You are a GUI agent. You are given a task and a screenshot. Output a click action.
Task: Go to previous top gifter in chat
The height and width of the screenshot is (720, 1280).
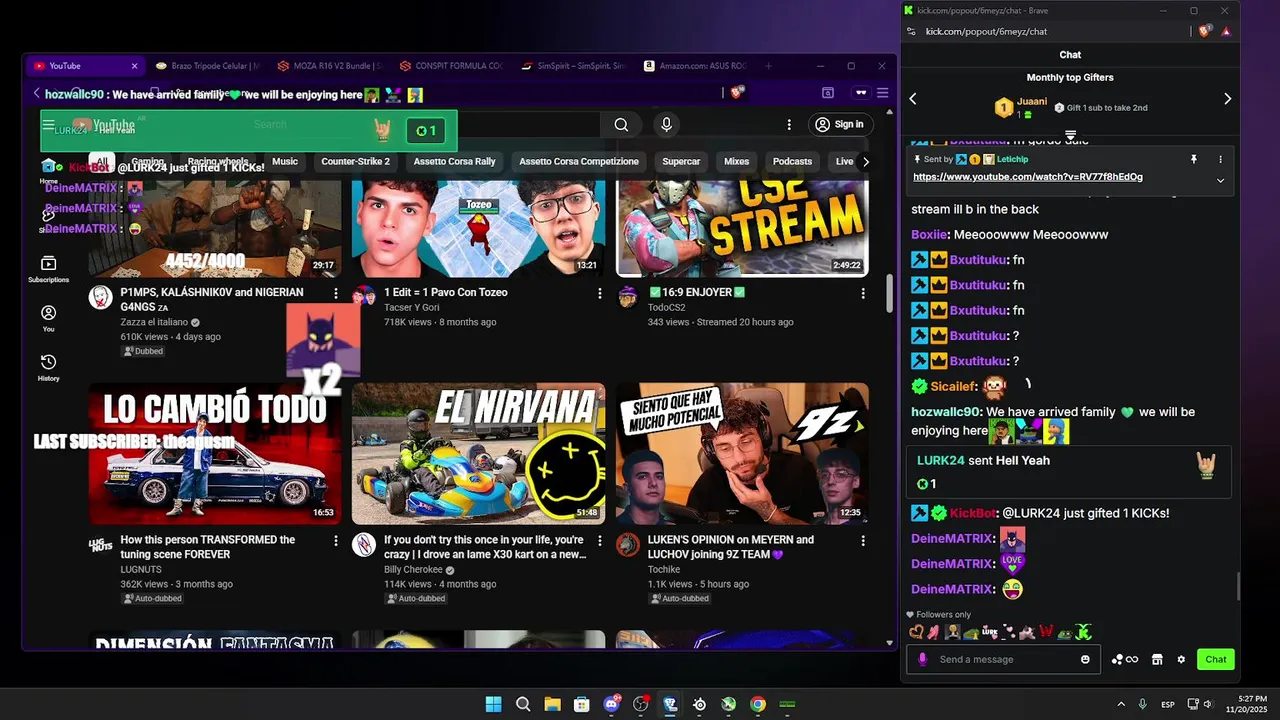click(912, 99)
